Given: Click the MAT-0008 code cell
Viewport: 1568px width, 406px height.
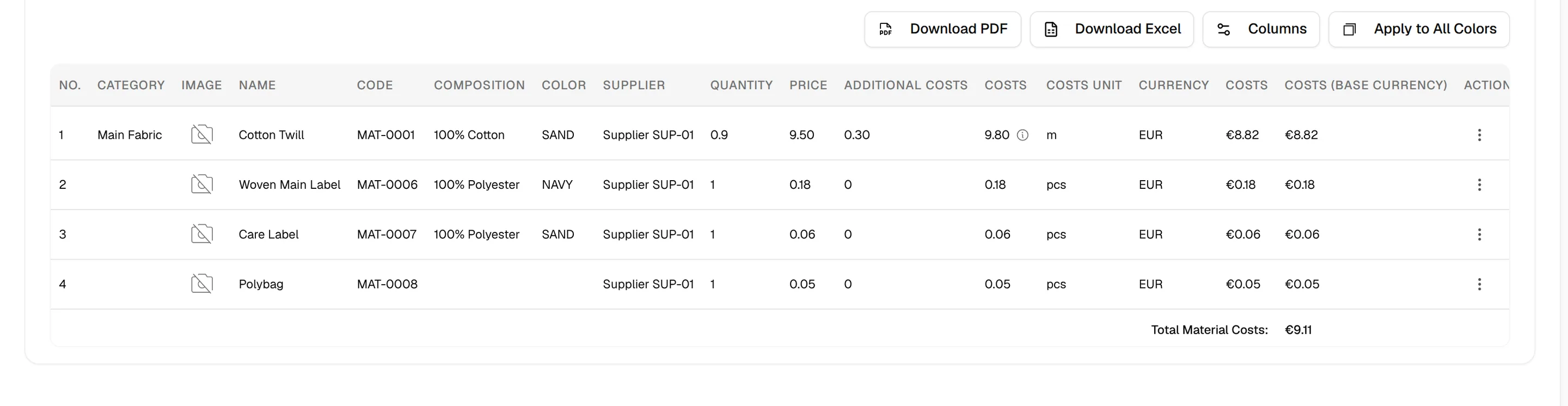Looking at the screenshot, I should (x=387, y=284).
